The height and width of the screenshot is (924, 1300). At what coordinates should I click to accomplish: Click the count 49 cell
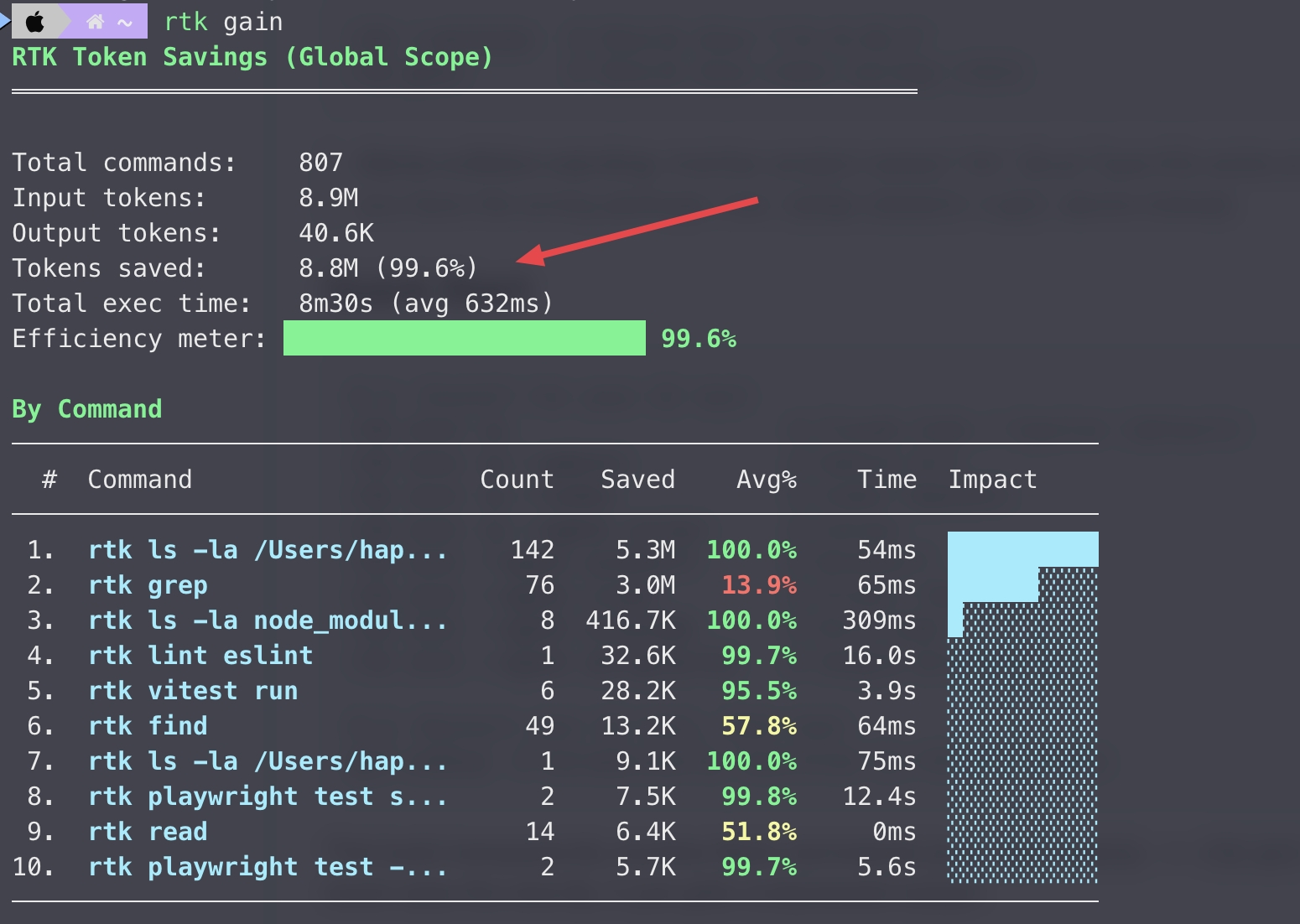(x=540, y=725)
